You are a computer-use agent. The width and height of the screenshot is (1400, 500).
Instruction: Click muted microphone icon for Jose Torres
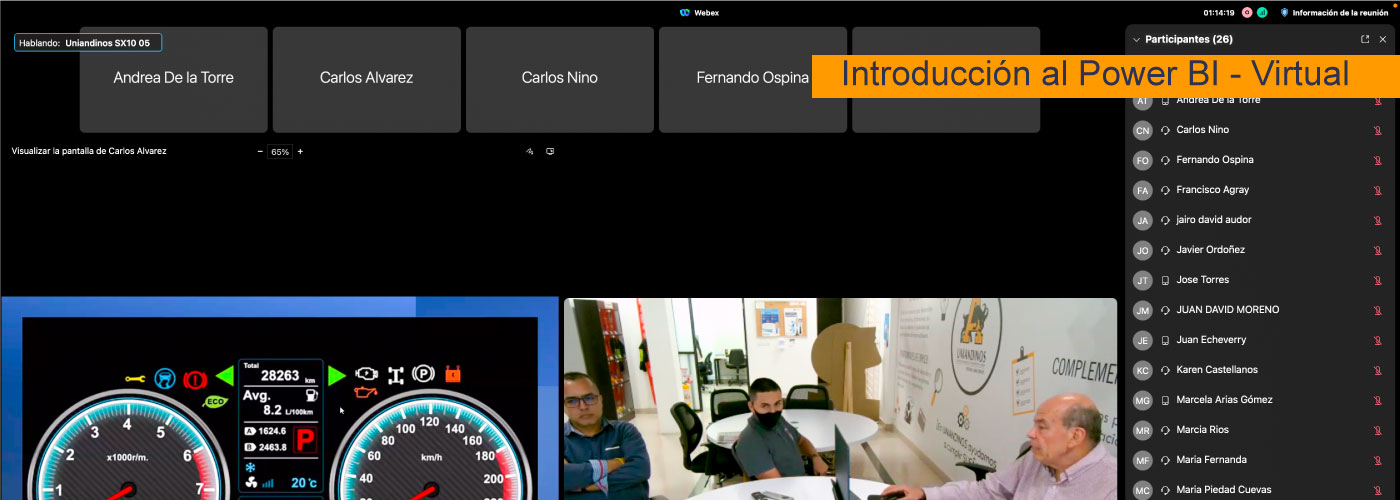point(1378,280)
